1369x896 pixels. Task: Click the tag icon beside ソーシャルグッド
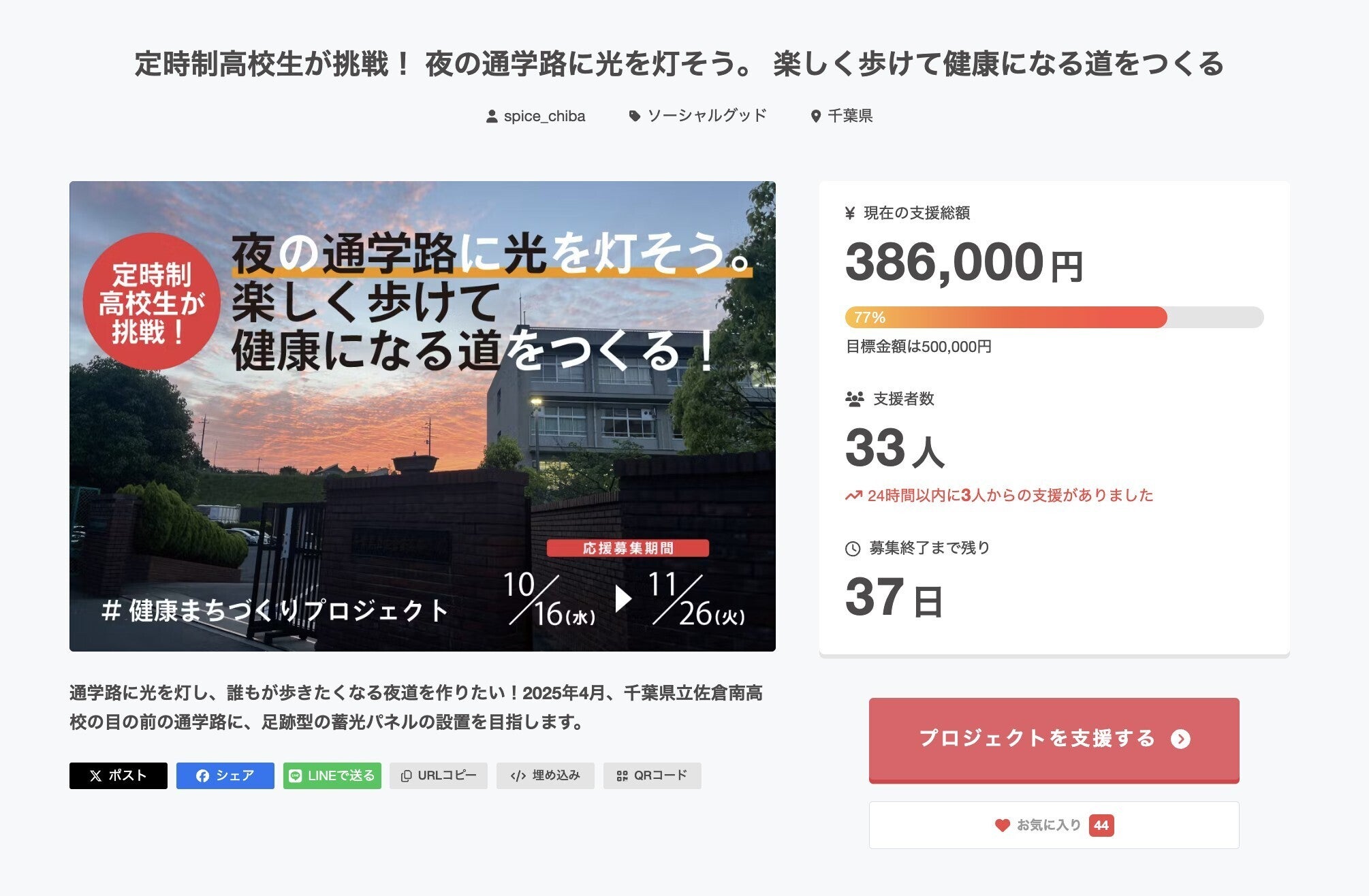tap(635, 116)
